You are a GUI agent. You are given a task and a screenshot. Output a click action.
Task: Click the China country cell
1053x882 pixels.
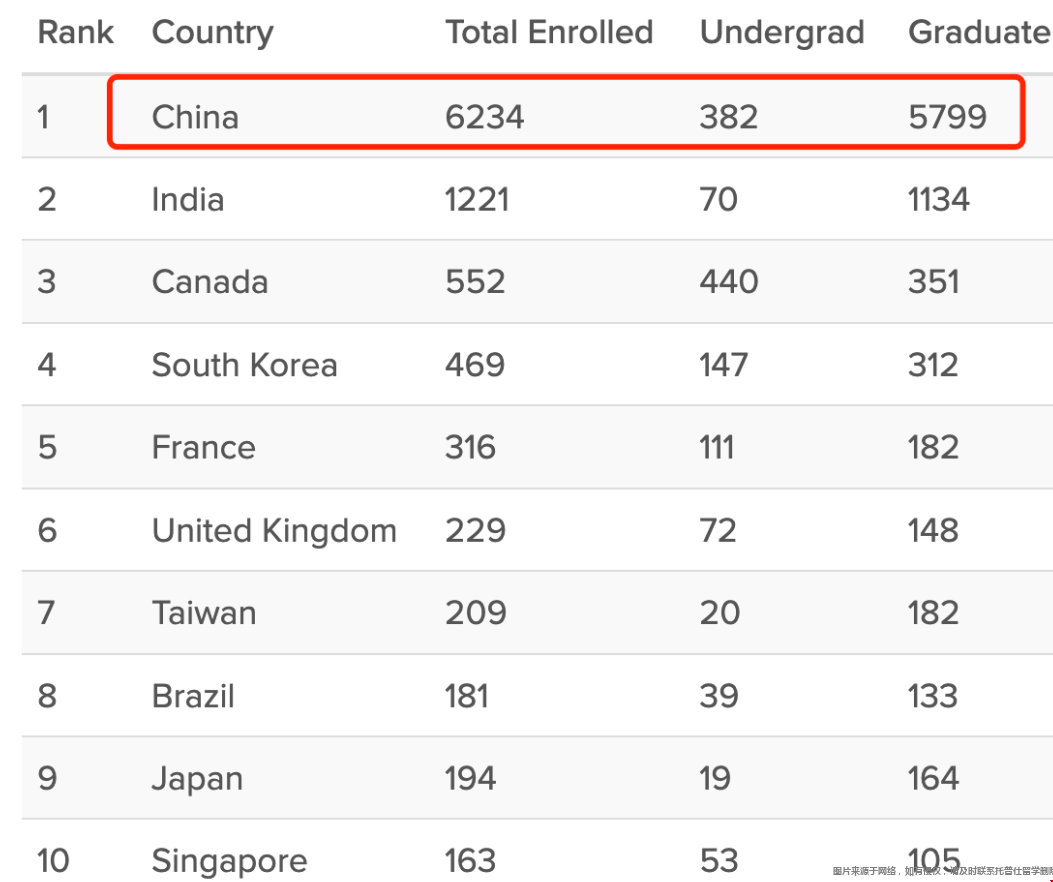point(195,117)
